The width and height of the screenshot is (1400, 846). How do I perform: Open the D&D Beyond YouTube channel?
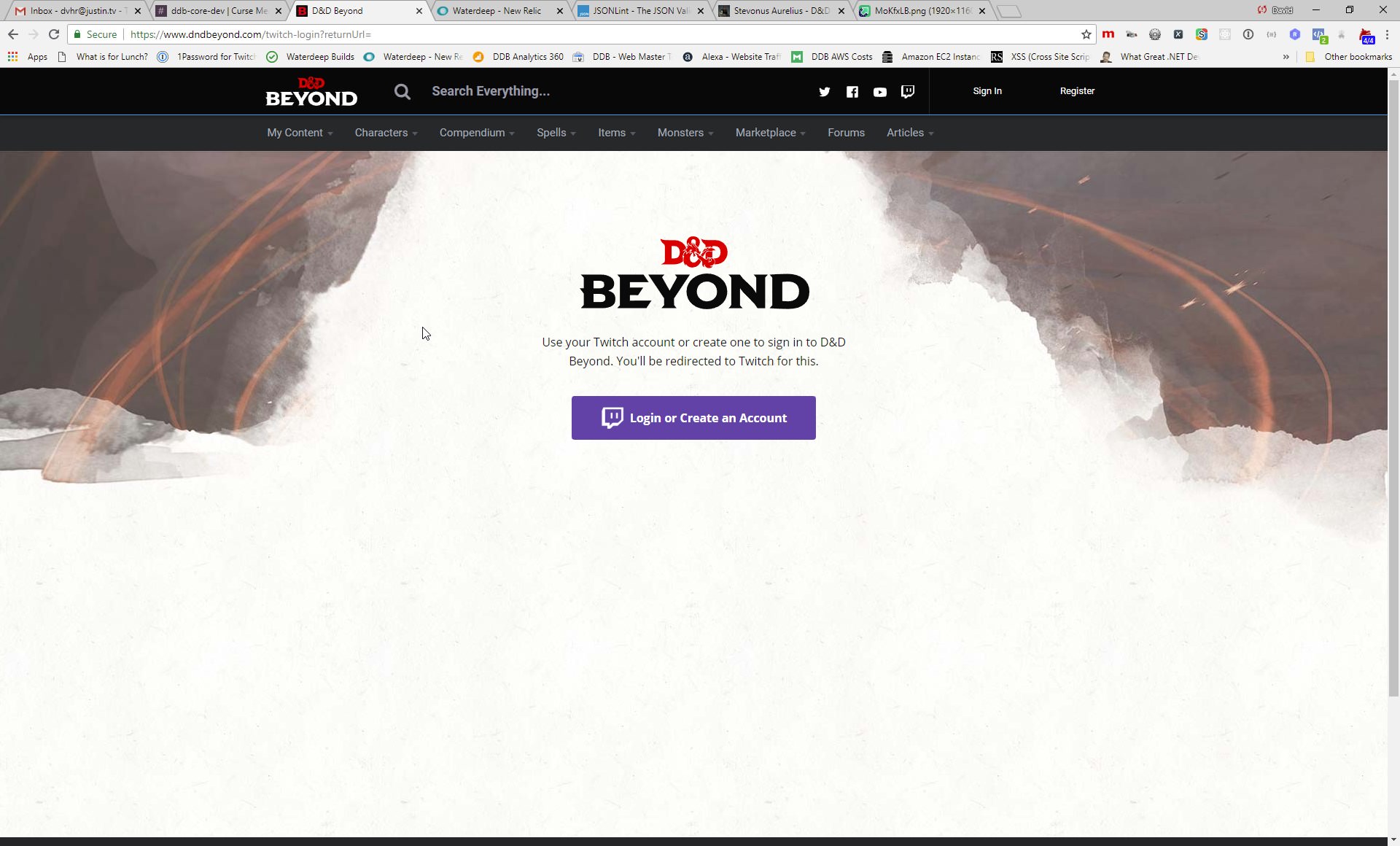[x=879, y=92]
